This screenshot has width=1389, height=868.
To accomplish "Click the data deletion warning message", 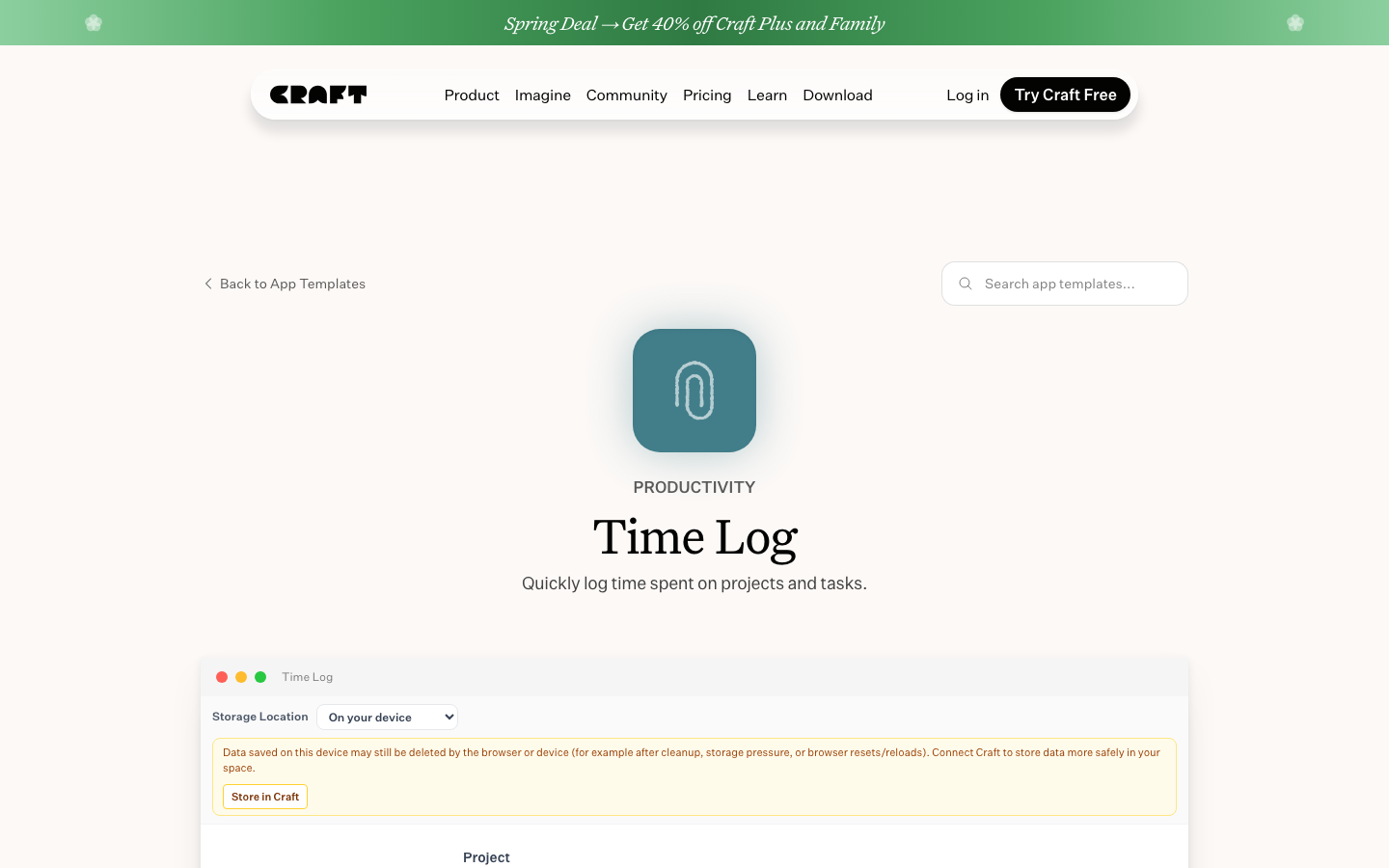I will pyautogui.click(x=692, y=760).
